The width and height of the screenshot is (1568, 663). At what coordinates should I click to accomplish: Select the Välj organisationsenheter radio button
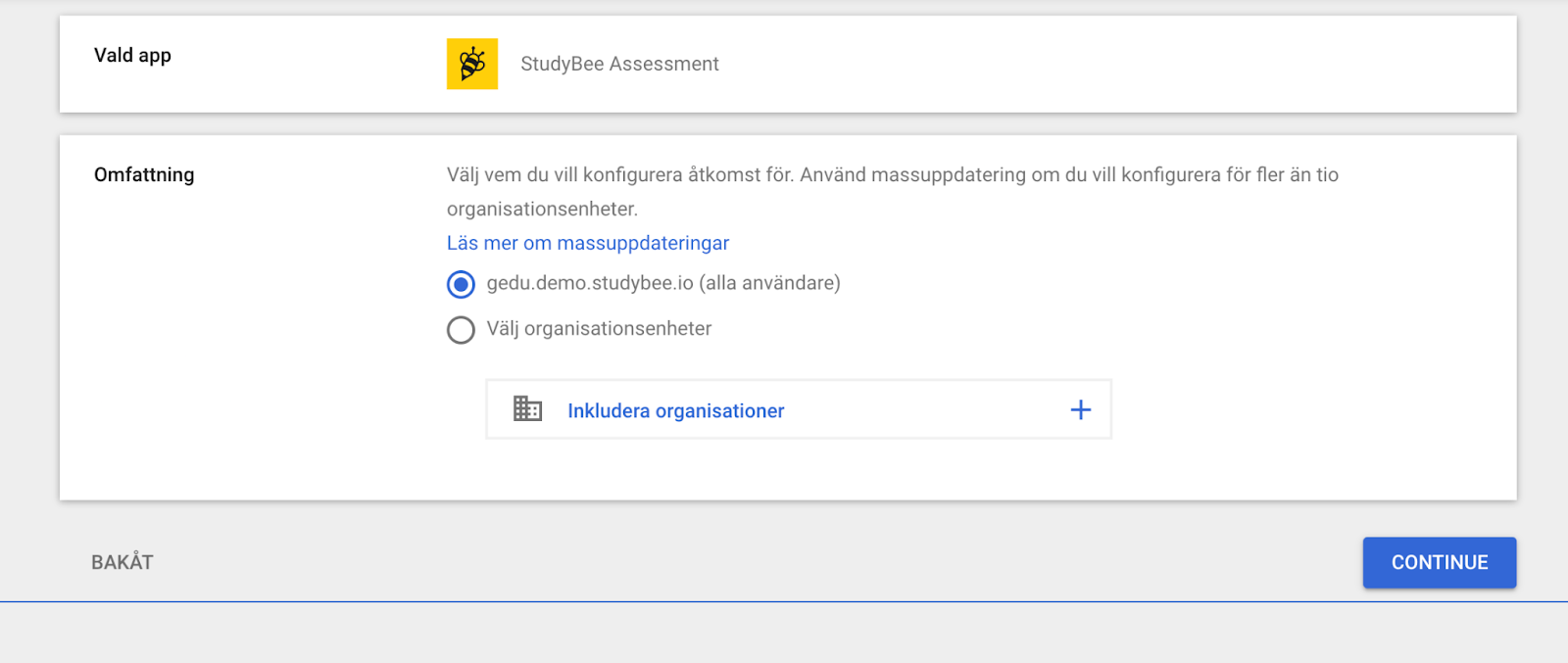(461, 330)
